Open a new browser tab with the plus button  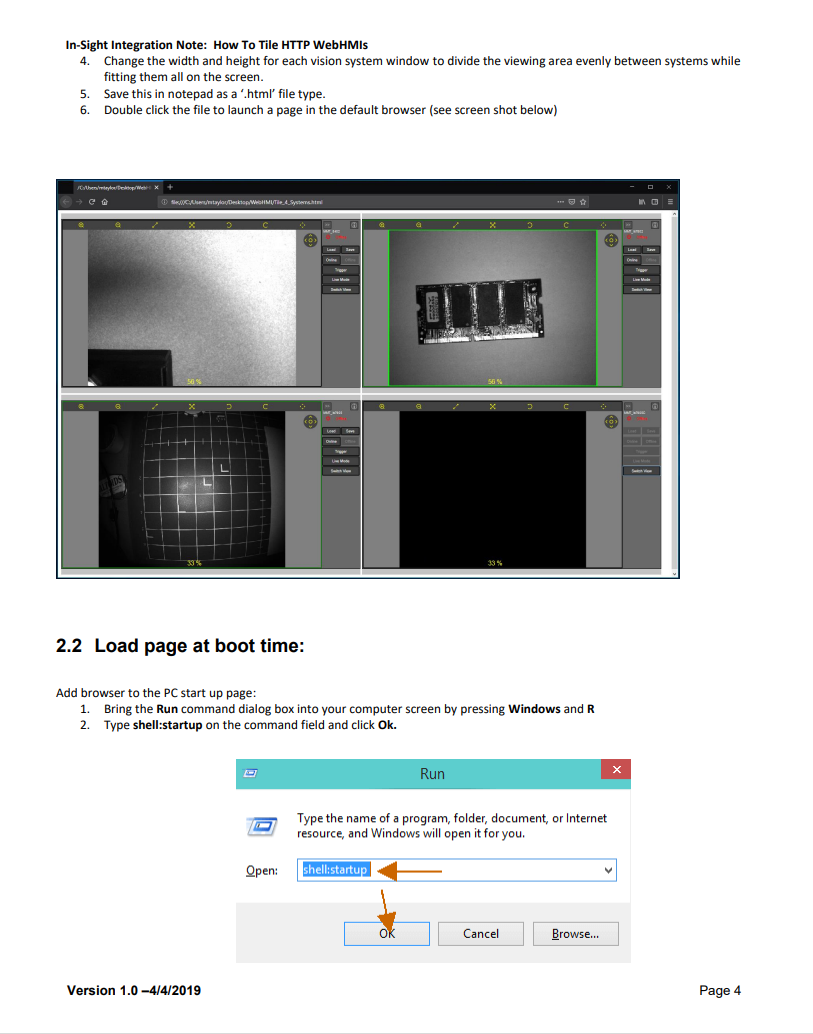coord(169,186)
